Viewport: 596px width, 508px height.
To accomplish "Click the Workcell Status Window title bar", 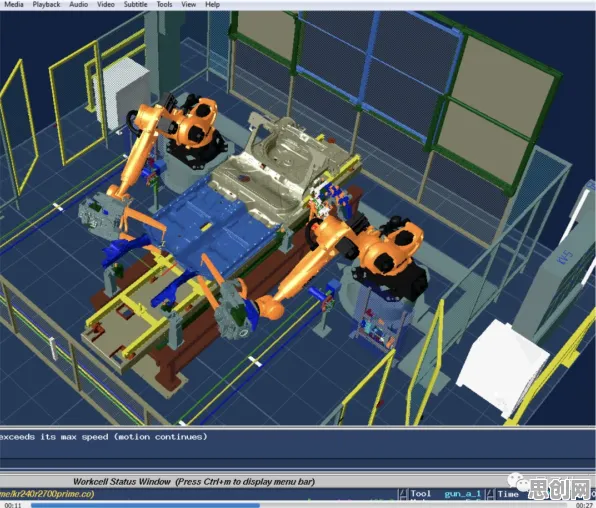I will point(194,482).
